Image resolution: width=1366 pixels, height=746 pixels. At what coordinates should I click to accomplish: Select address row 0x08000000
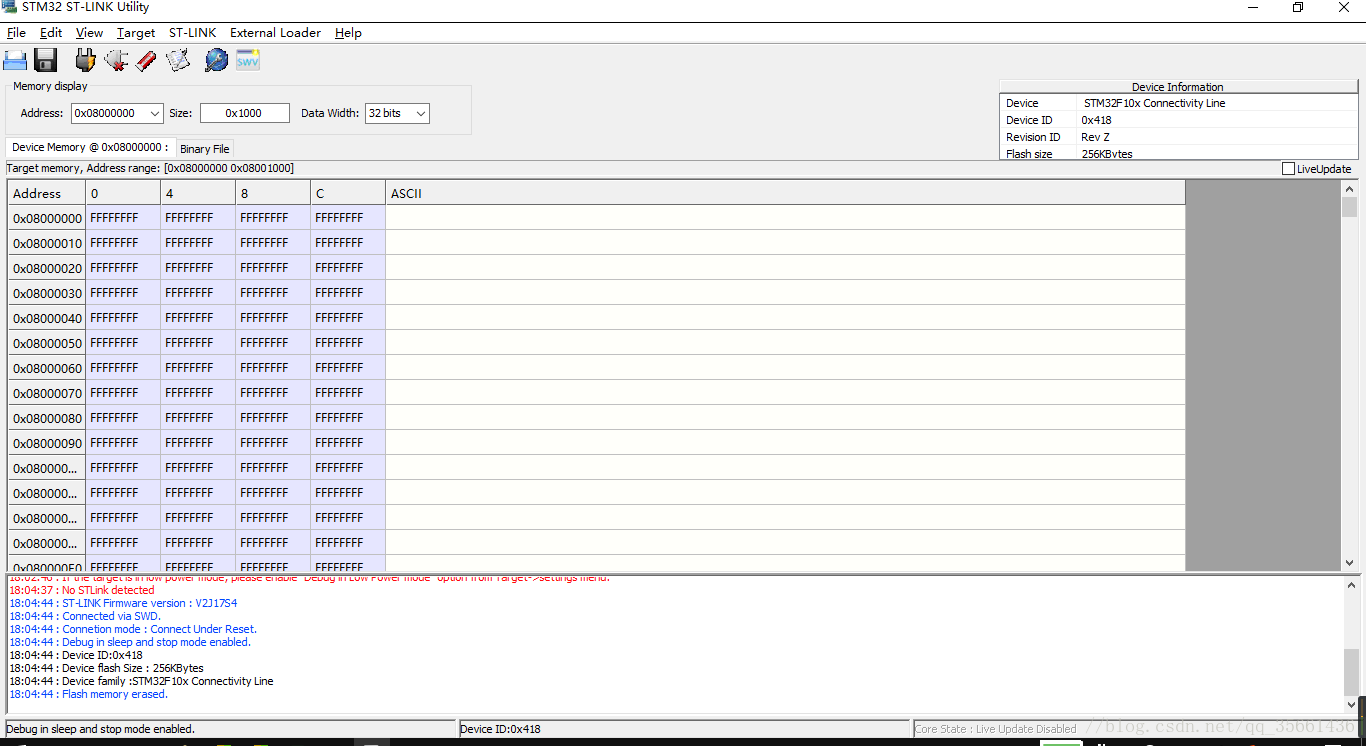[47, 218]
